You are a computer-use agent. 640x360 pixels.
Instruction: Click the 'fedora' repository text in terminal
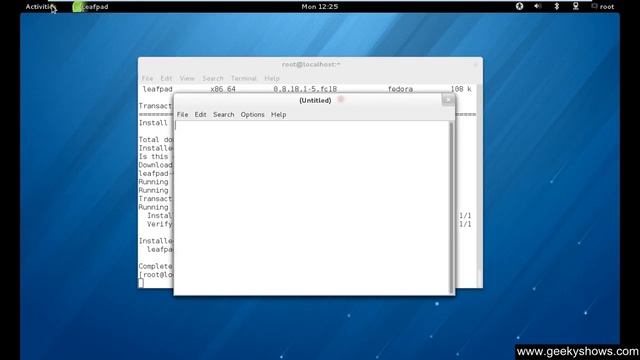400,89
